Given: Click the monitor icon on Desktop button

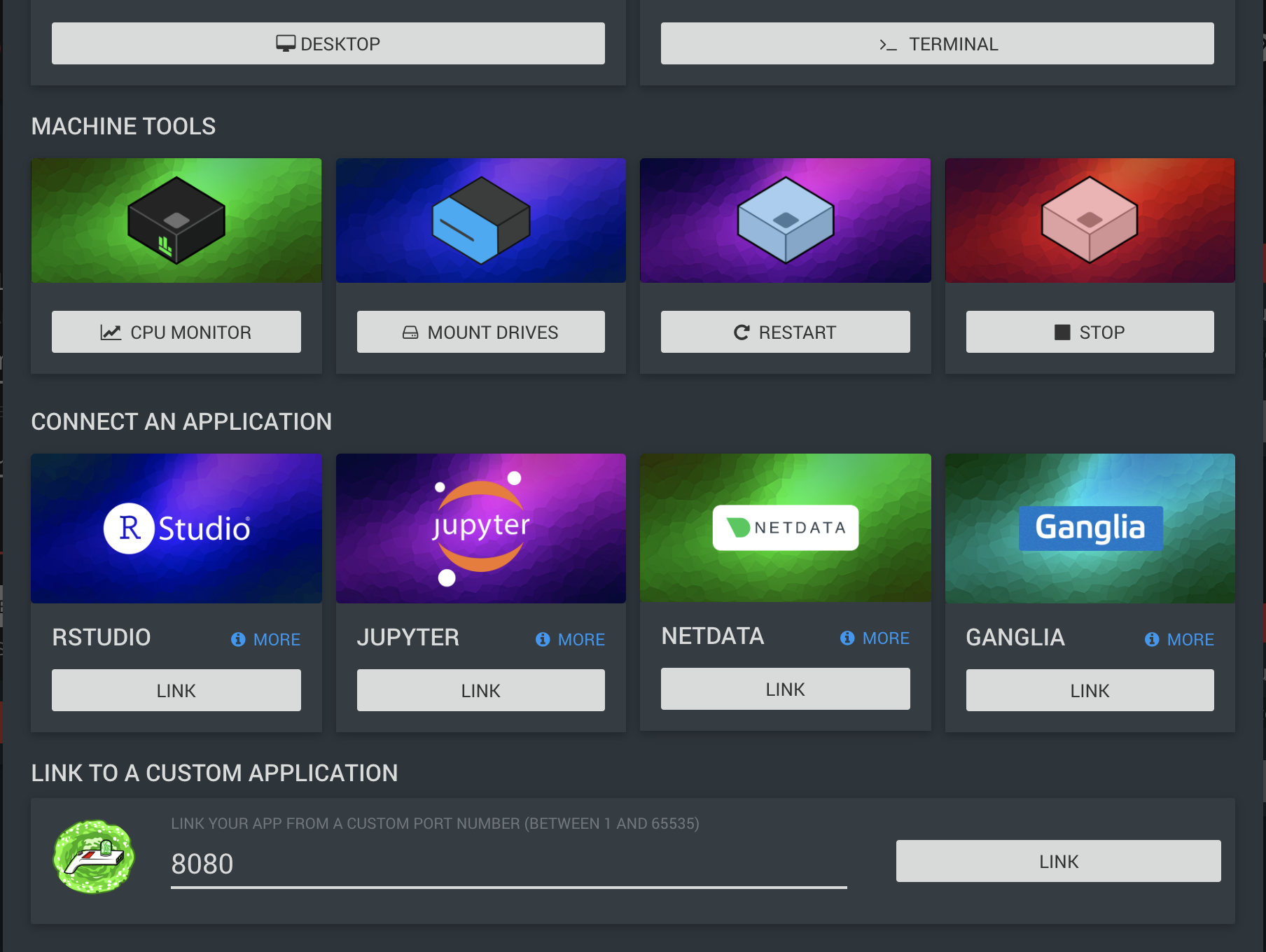Looking at the screenshot, I should pyautogui.click(x=286, y=43).
